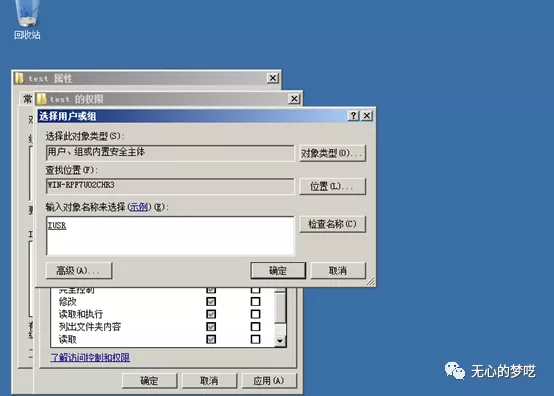Click 确定 in test permissions window

tap(149, 380)
